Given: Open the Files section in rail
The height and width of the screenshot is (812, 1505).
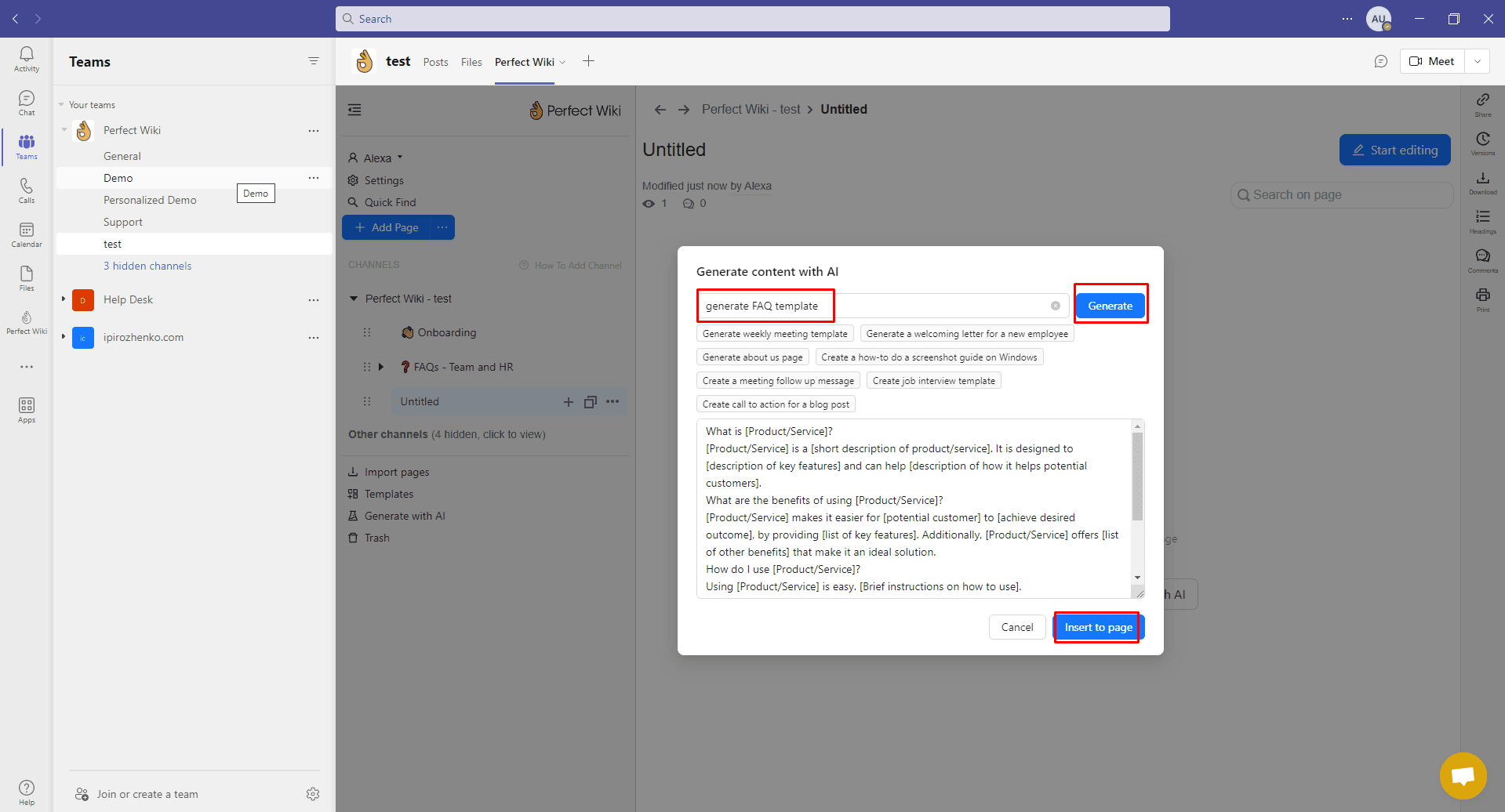Looking at the screenshot, I should point(27,279).
